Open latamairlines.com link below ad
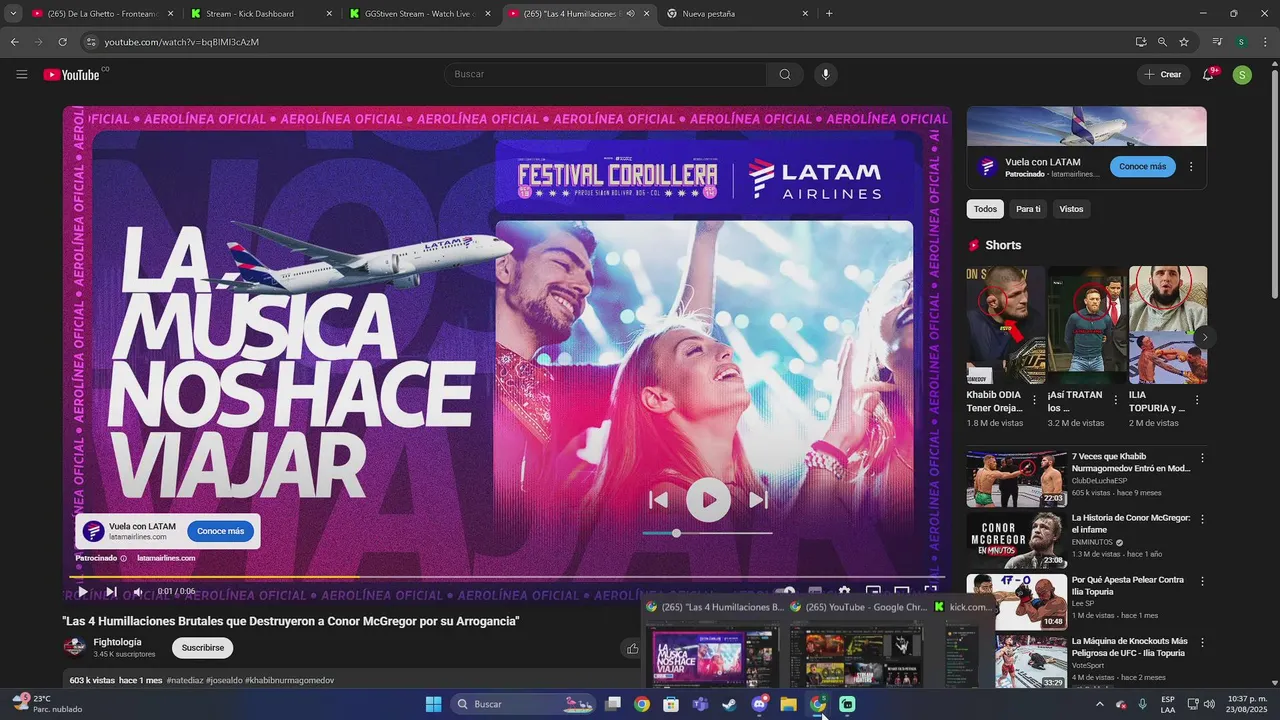Screen dimensions: 1280x720 pyautogui.click(x=166, y=558)
